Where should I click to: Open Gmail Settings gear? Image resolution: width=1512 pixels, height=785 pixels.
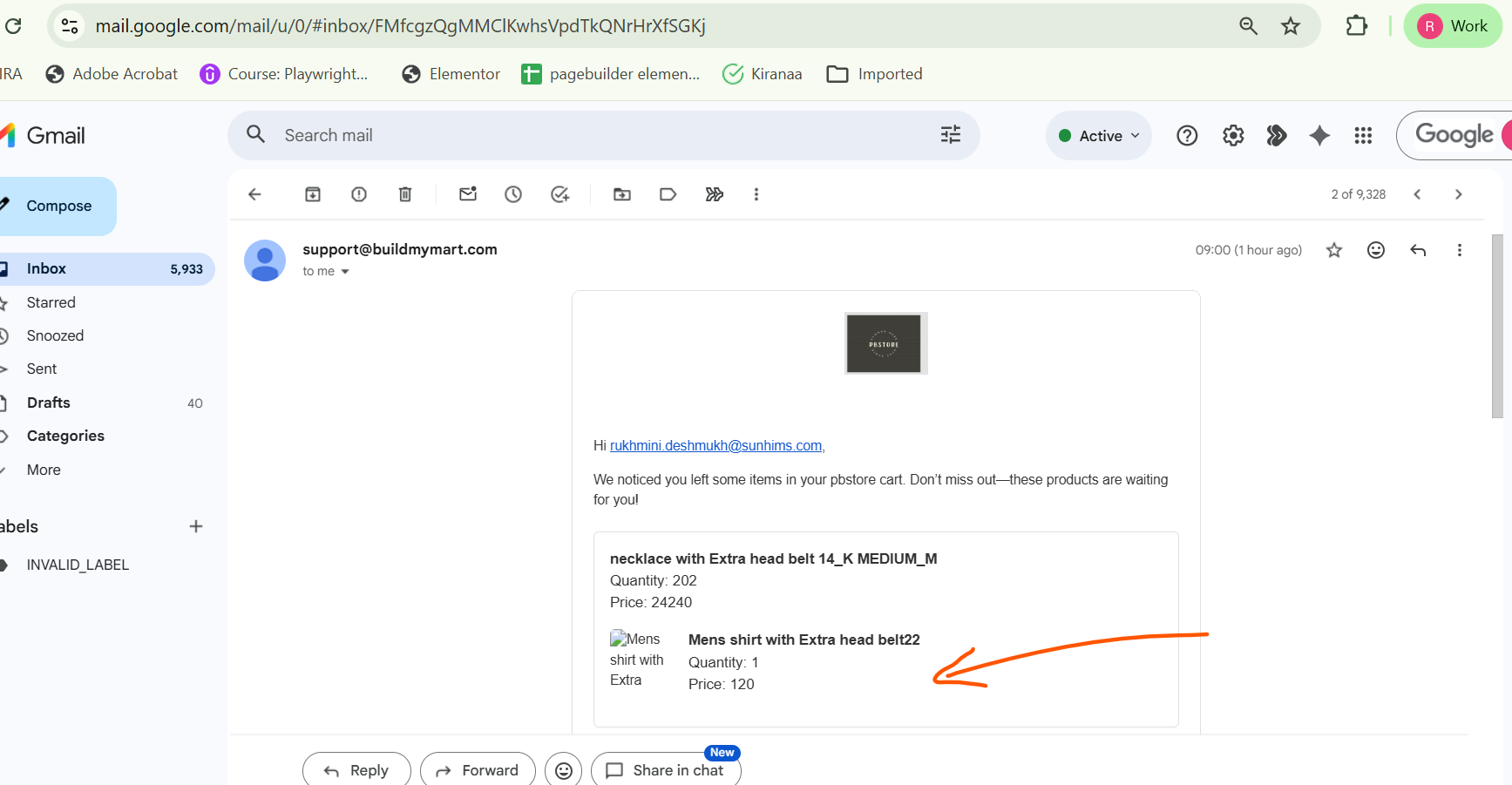(x=1233, y=135)
